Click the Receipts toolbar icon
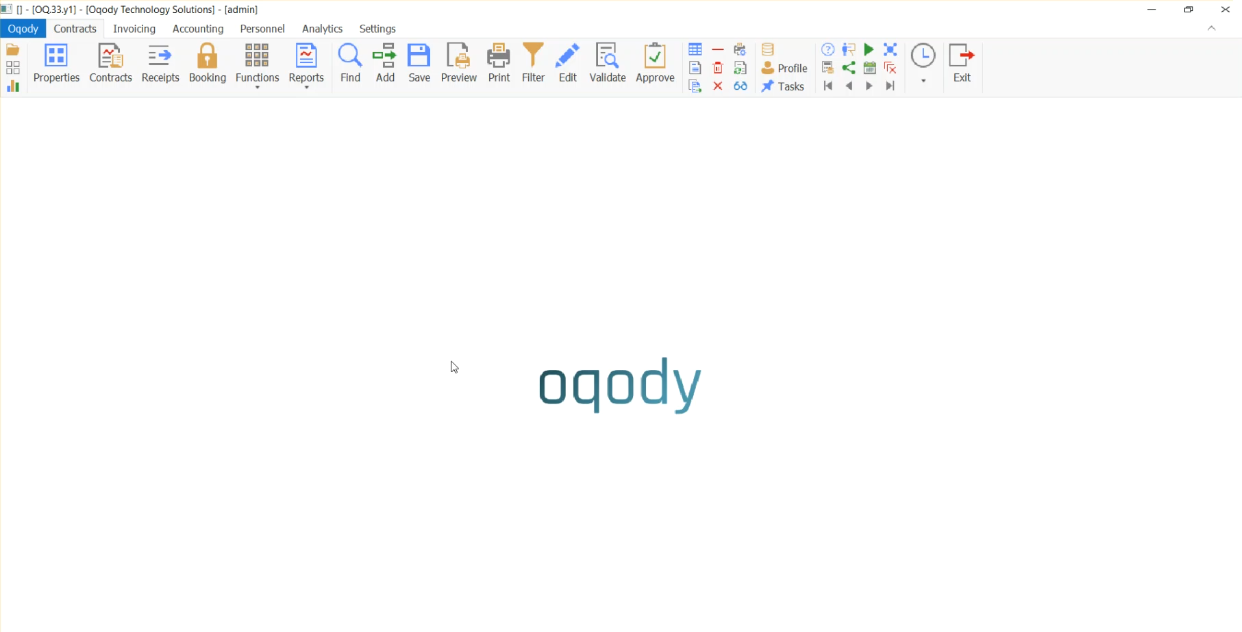The width and height of the screenshot is (1242, 632). coord(160,64)
